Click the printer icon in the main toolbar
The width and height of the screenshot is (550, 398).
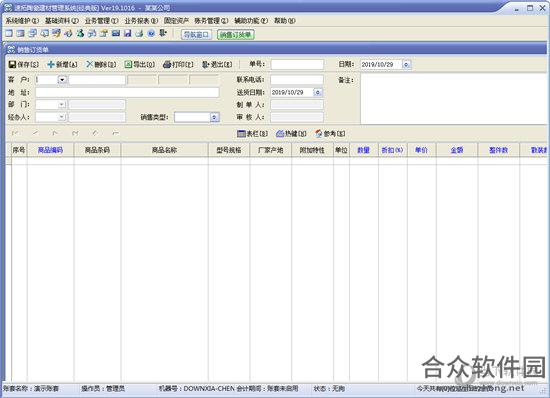(x=139, y=34)
